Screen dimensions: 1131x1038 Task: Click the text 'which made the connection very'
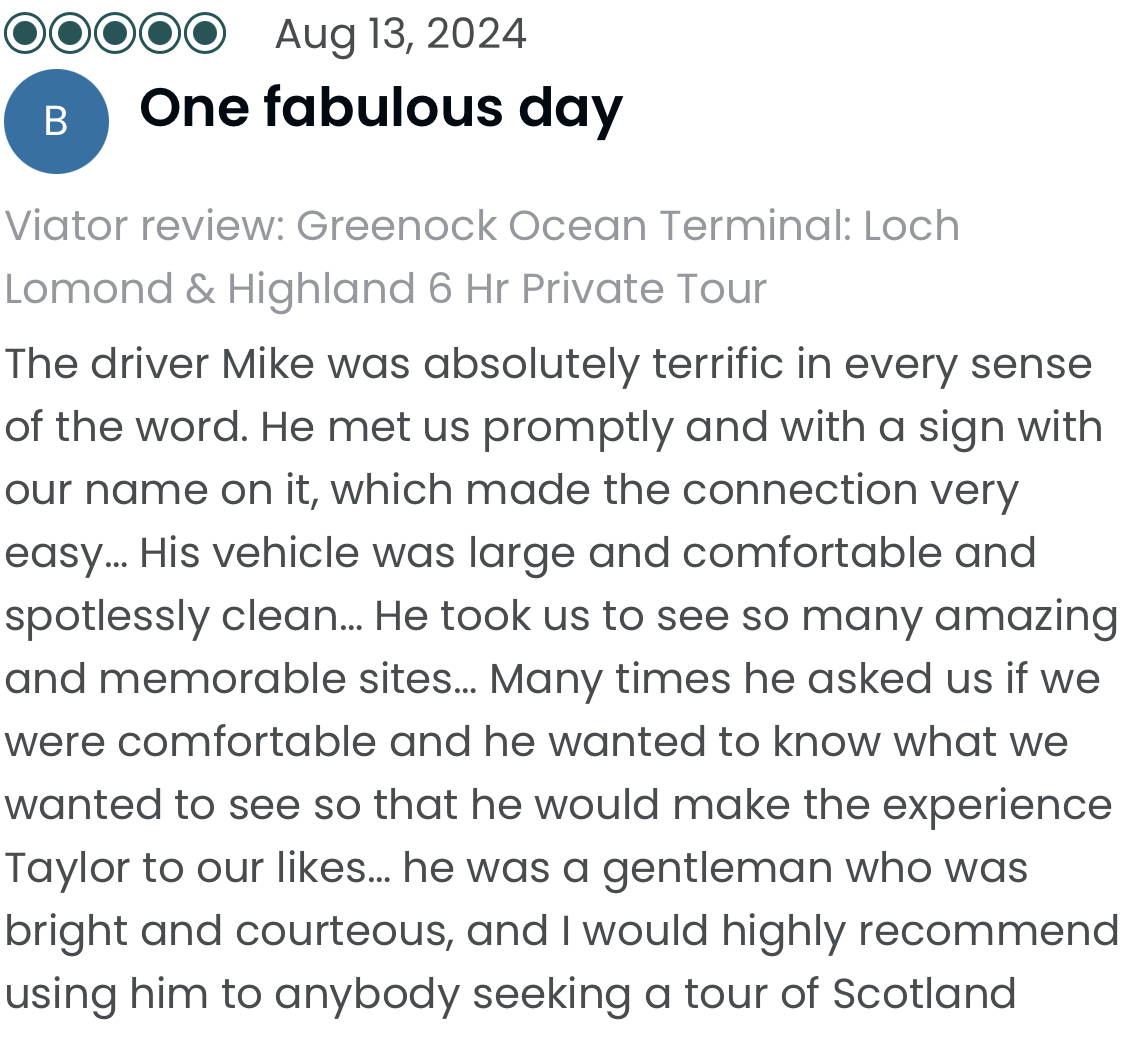pyautogui.click(x=674, y=491)
